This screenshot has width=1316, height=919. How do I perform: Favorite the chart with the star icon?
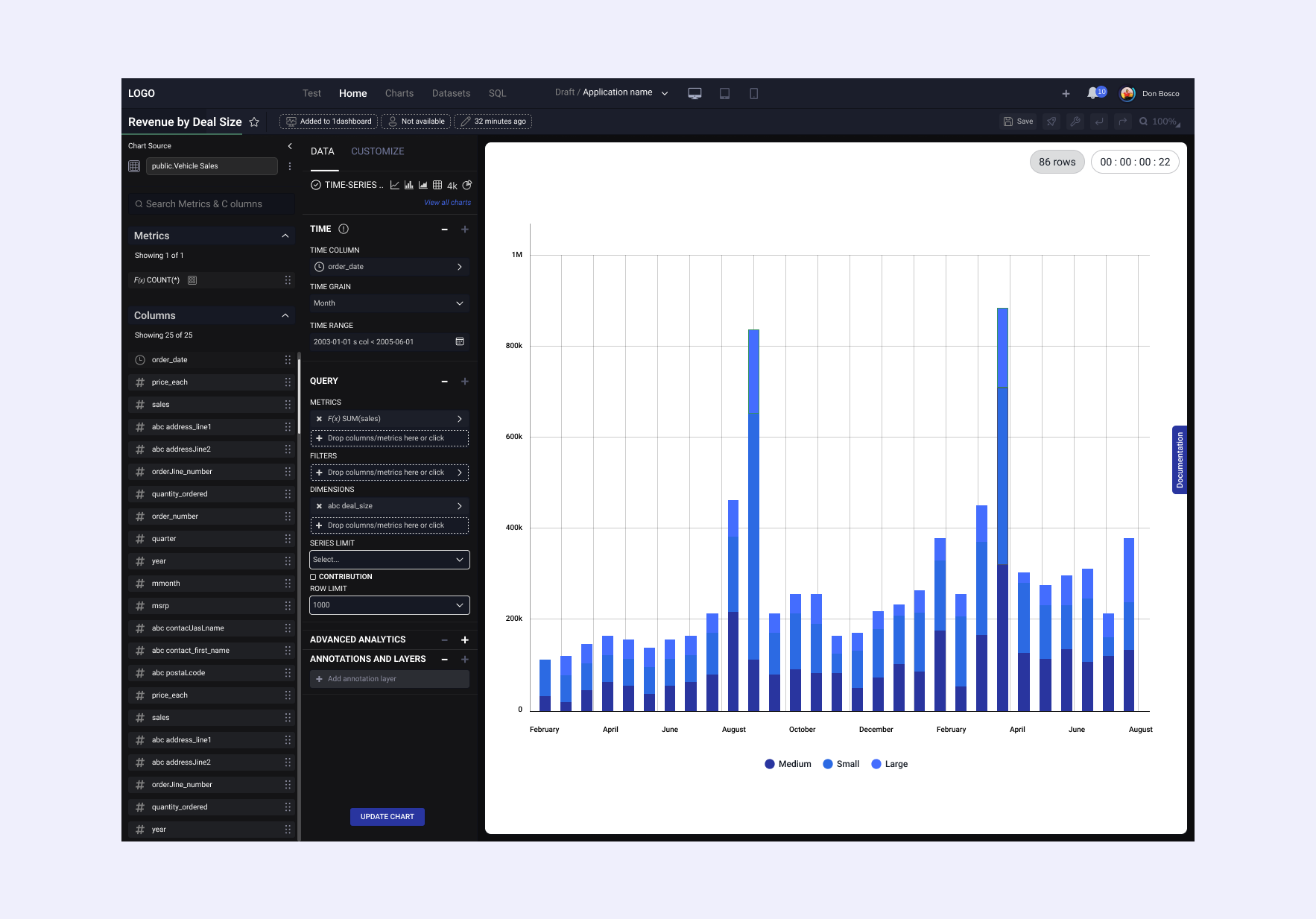254,121
